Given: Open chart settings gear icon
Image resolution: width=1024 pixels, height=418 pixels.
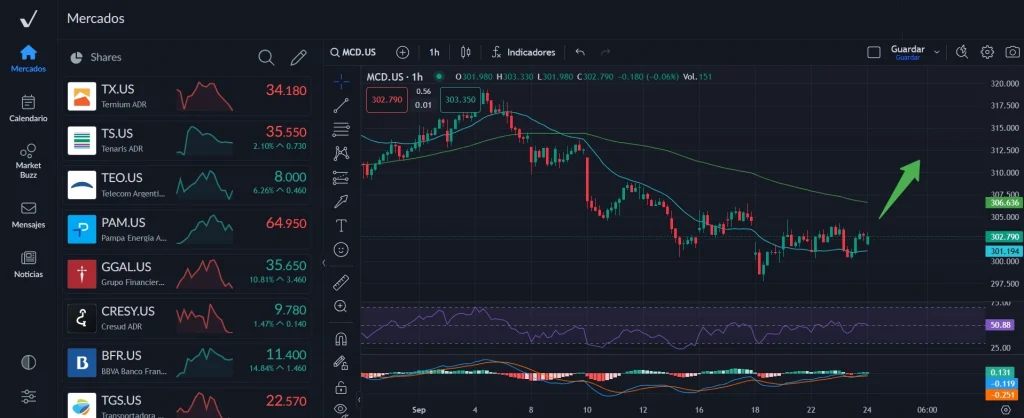Looking at the screenshot, I should (x=987, y=52).
